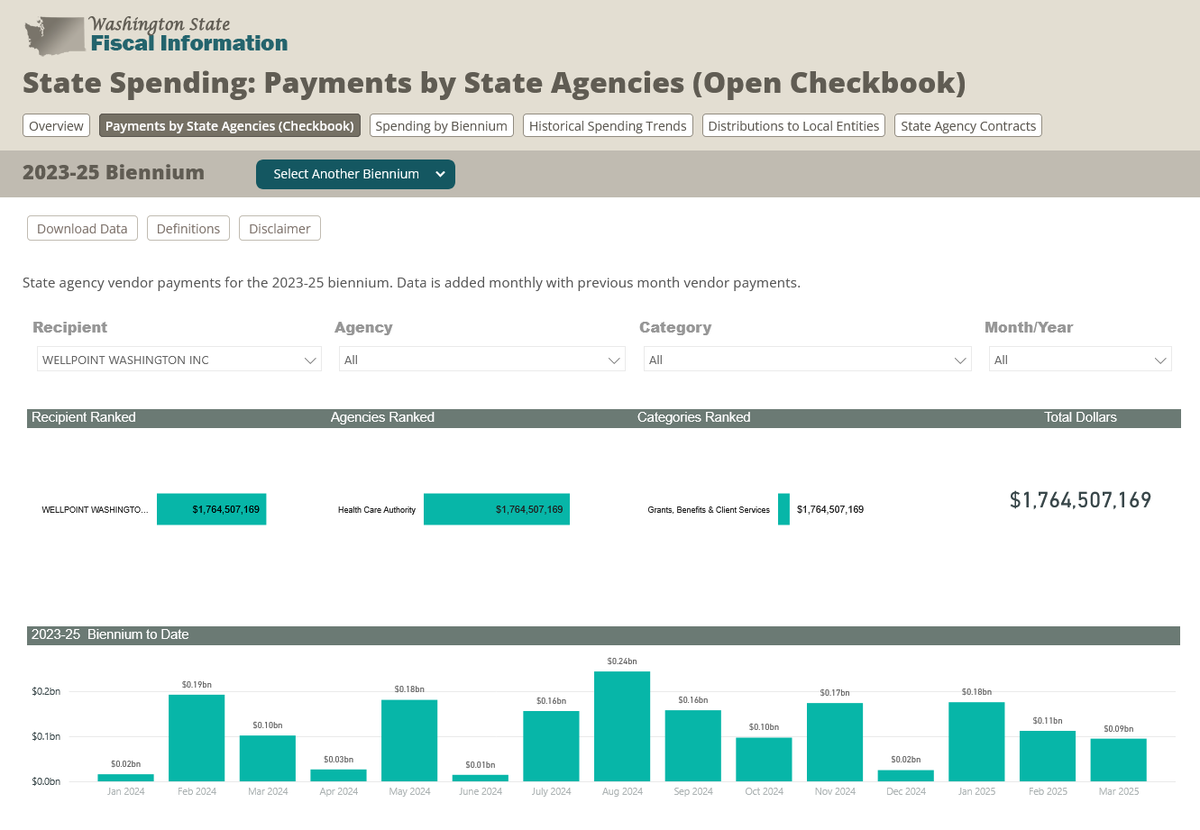Image resolution: width=1200 pixels, height=830 pixels.
Task: Click the Mar 2025 bar in chart
Action: (x=1119, y=760)
